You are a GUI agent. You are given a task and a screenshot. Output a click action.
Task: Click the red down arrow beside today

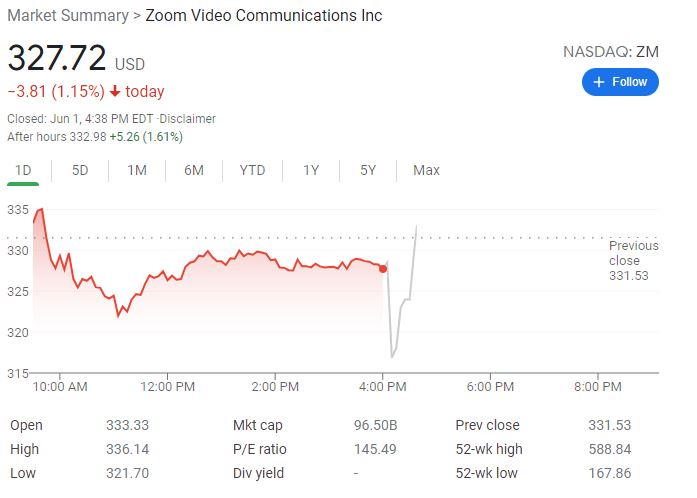pos(115,92)
